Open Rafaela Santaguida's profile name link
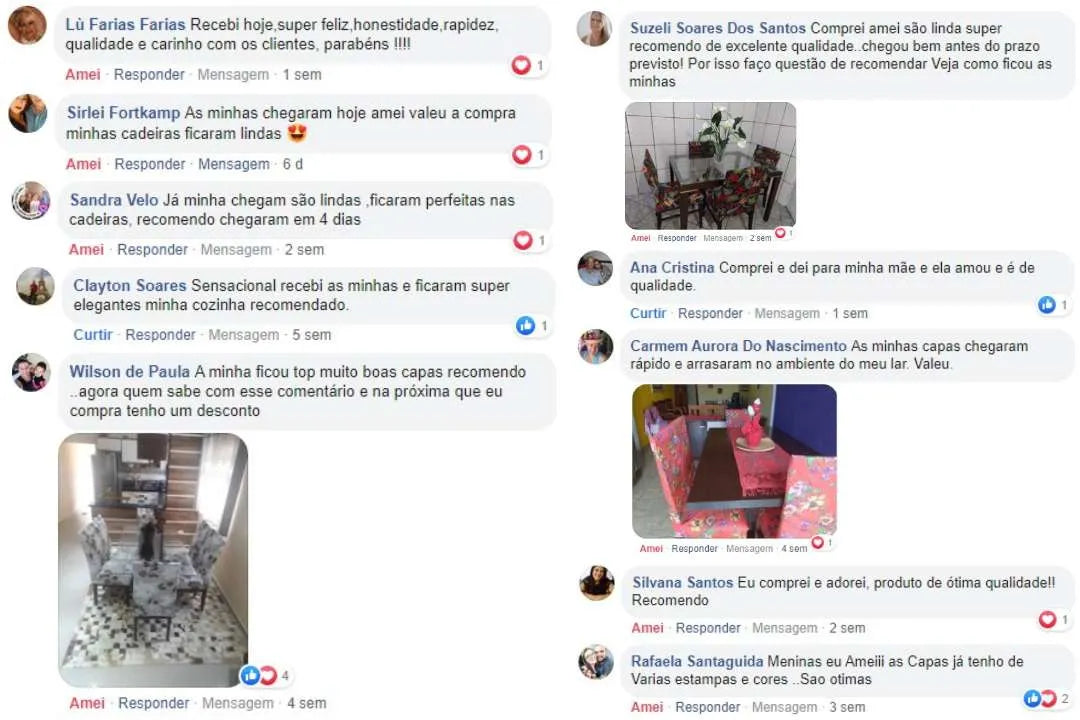1080x720 pixels. [x=697, y=661]
